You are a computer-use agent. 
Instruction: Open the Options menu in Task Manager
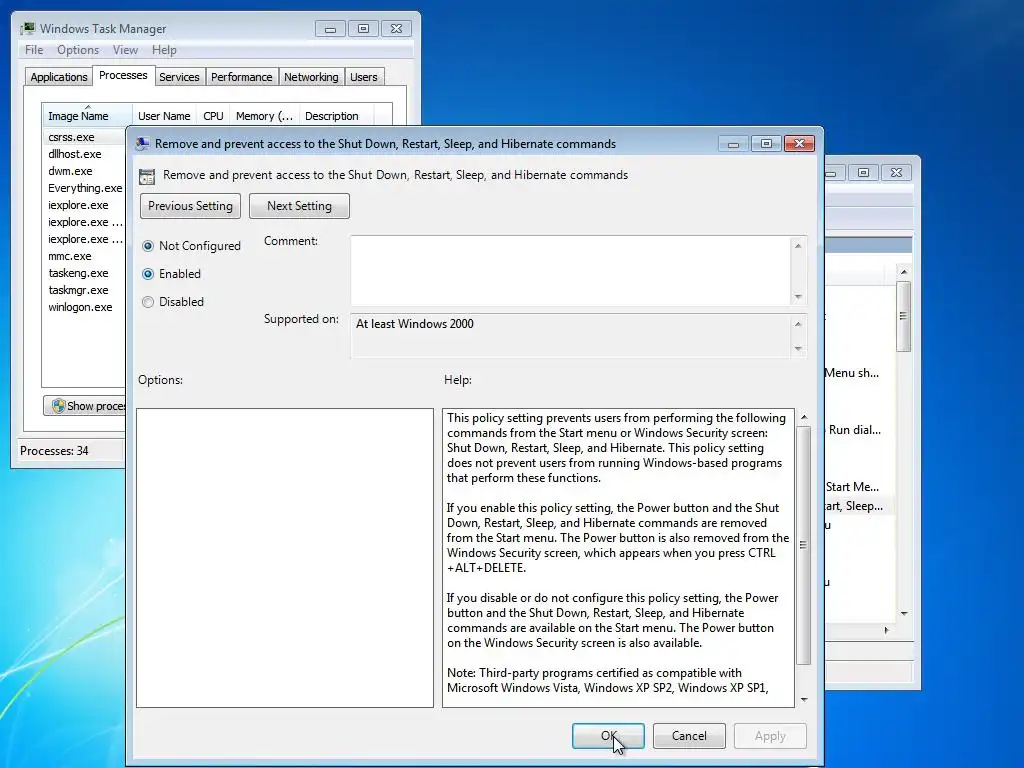tap(78, 50)
